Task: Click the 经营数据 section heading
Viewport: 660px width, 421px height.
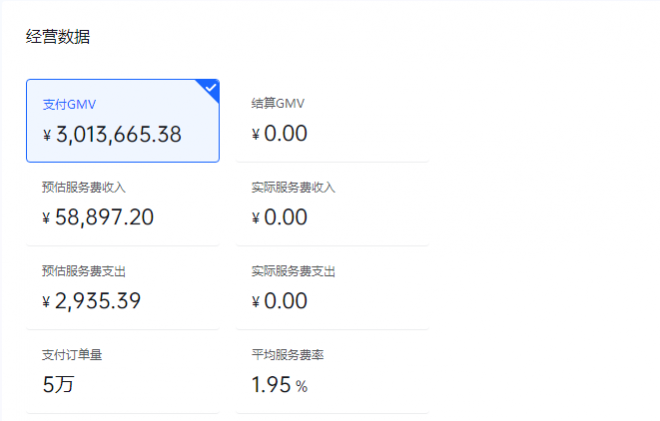Action: [x=58, y=37]
